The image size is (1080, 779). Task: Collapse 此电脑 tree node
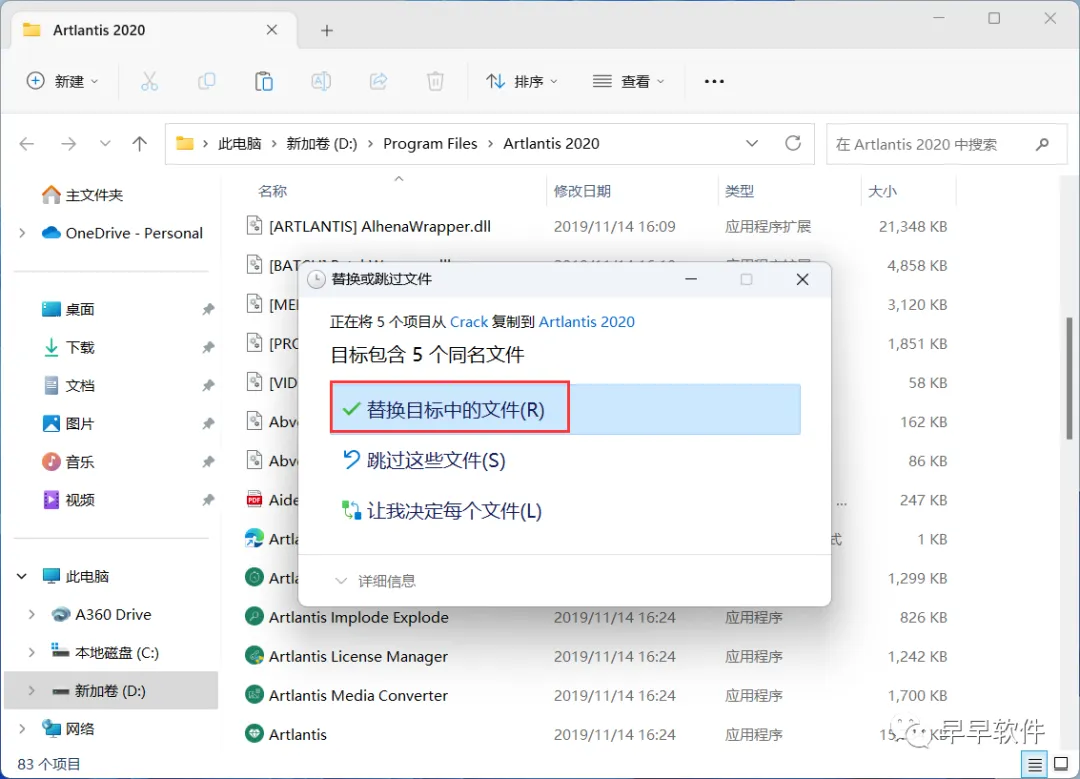point(22,576)
